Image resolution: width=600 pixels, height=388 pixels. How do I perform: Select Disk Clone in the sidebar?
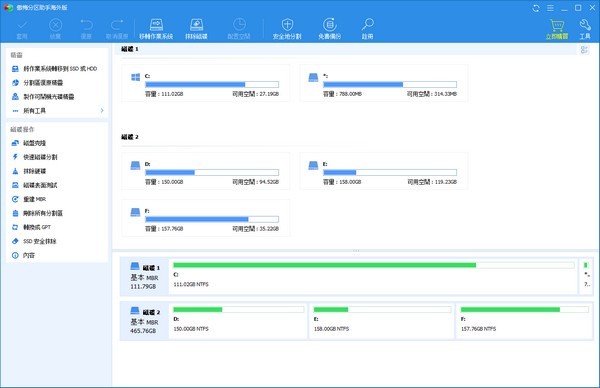29,143
